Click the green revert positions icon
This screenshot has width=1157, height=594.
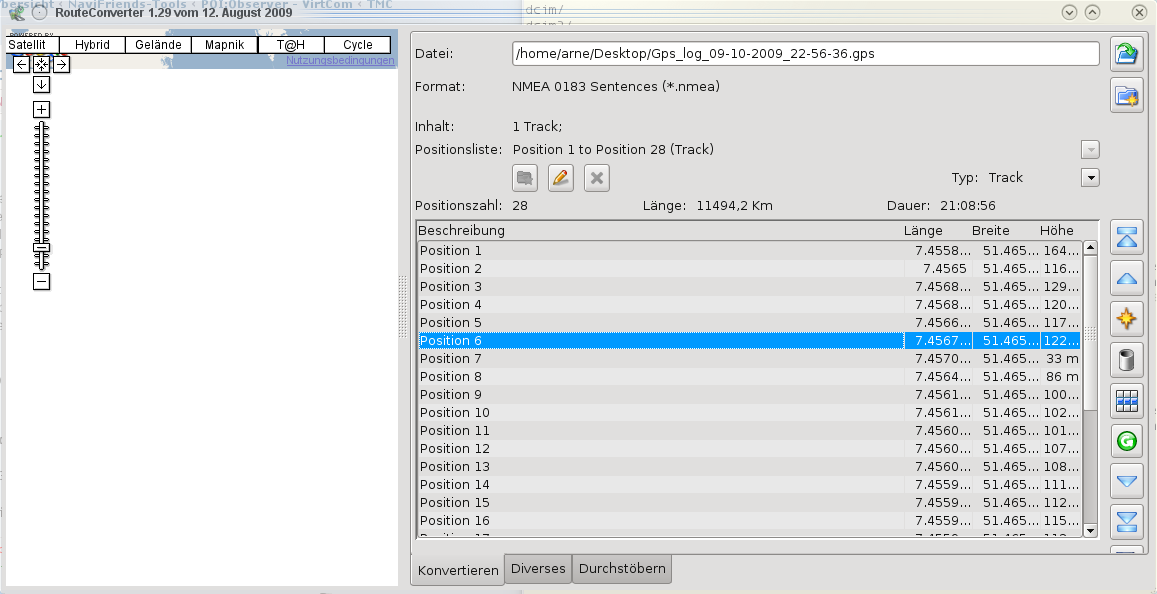(x=1127, y=440)
